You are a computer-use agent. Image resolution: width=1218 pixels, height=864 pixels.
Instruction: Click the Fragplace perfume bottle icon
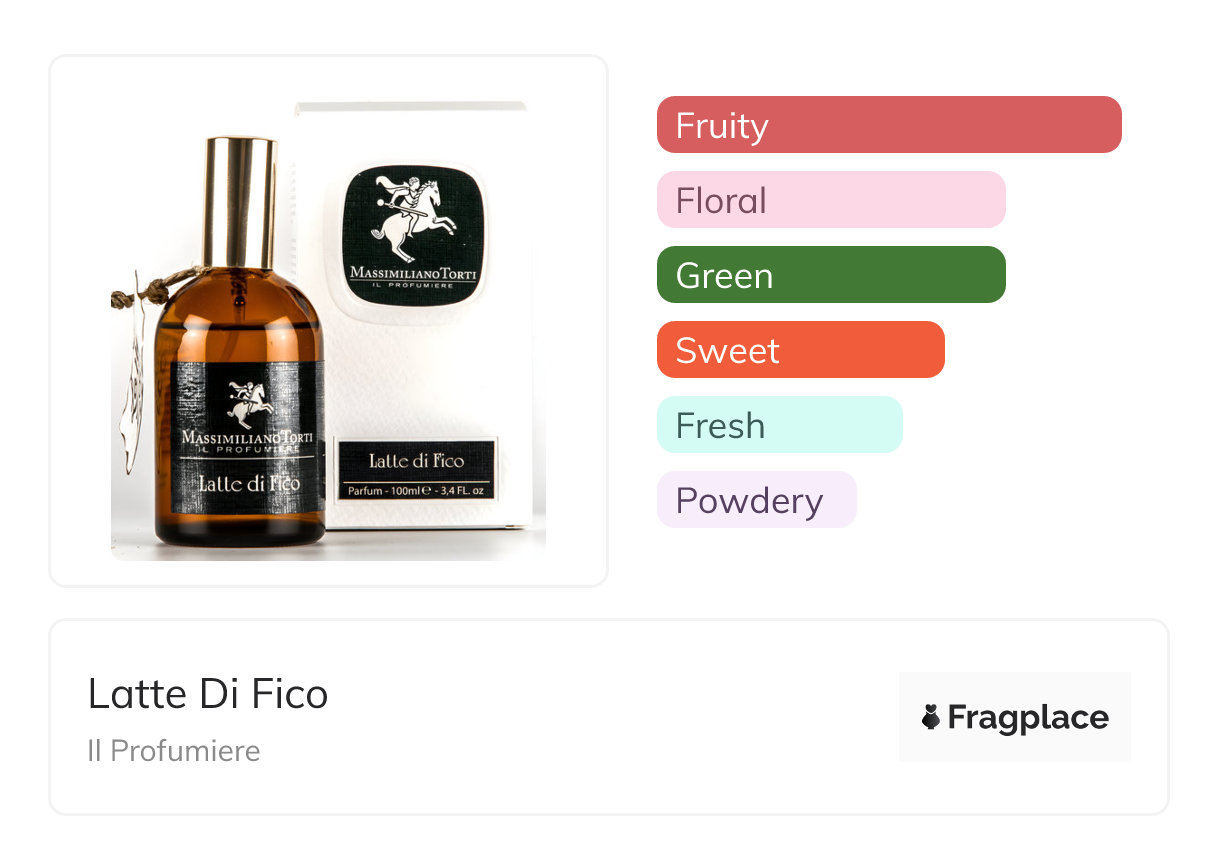[931, 717]
